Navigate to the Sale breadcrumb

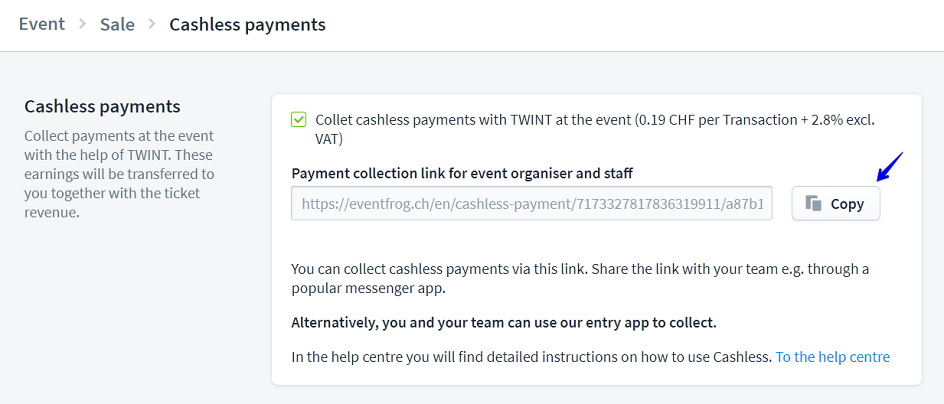click(117, 24)
